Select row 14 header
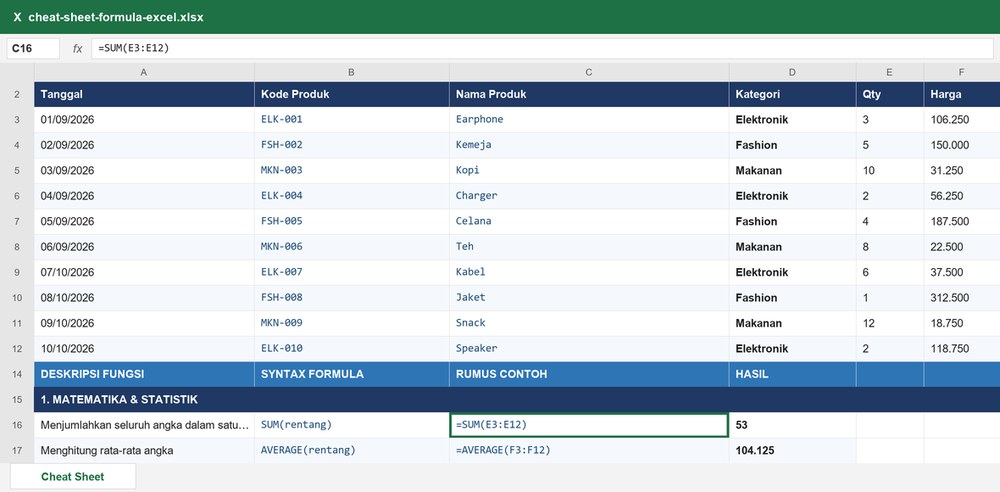Image resolution: width=1000 pixels, height=492 pixels. (17, 374)
